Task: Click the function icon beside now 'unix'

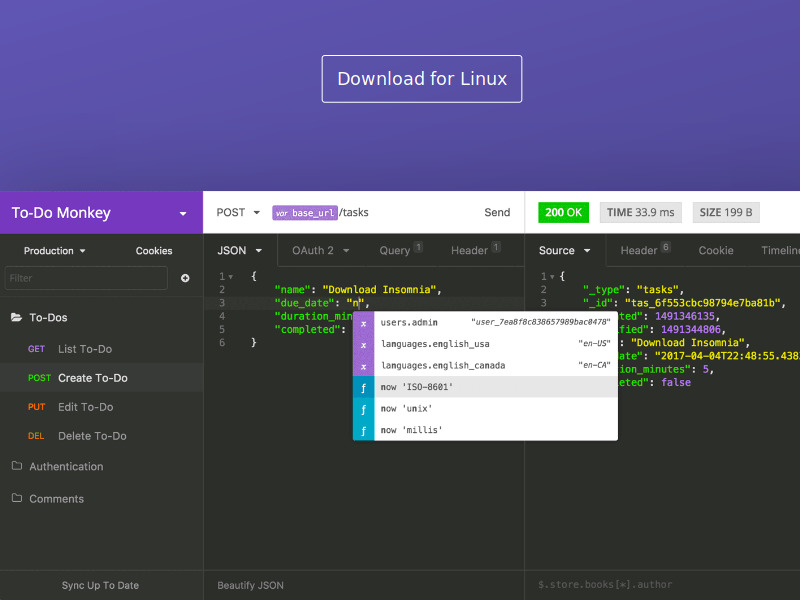Action: [x=363, y=408]
